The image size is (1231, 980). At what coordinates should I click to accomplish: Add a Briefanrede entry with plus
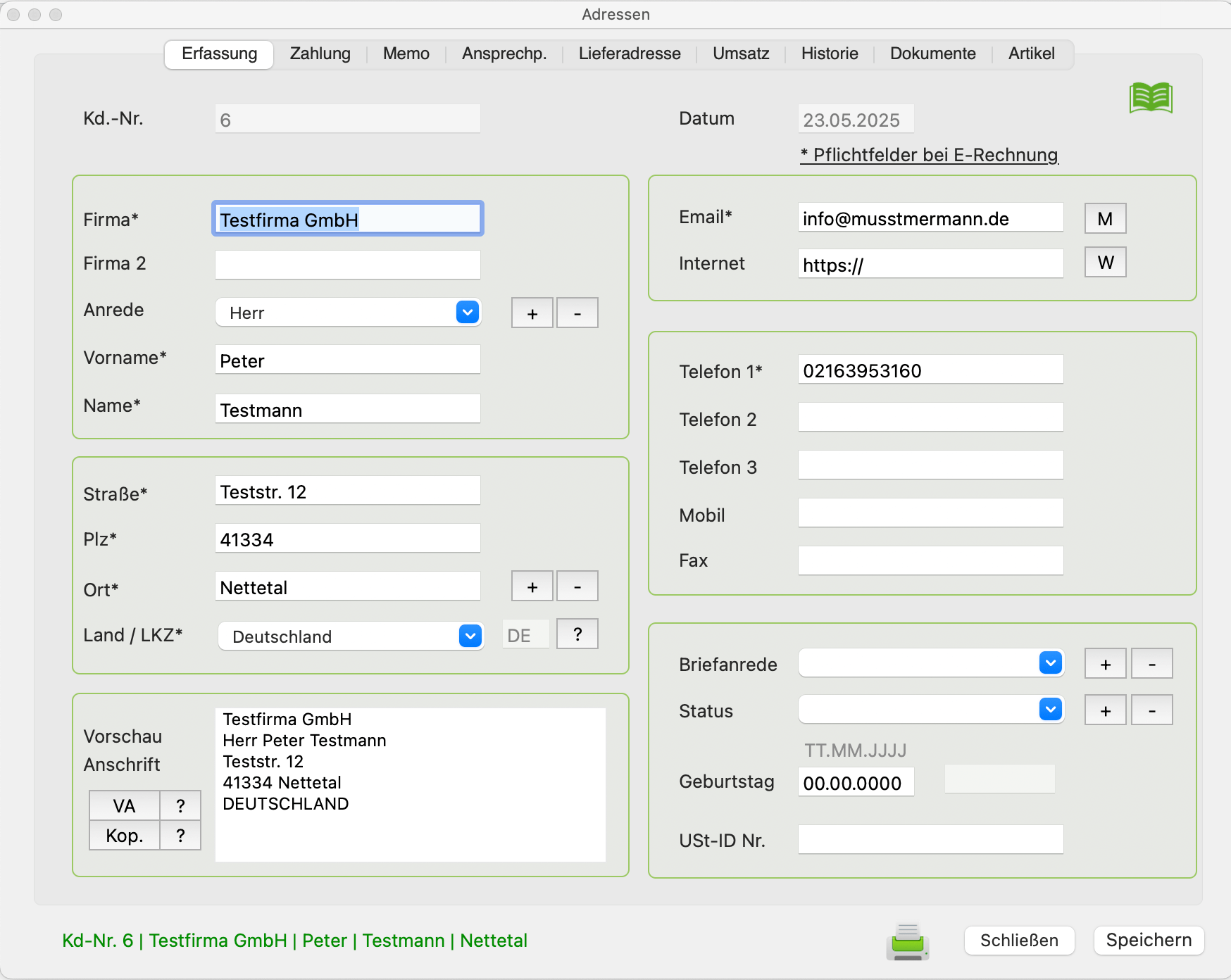coord(1106,663)
